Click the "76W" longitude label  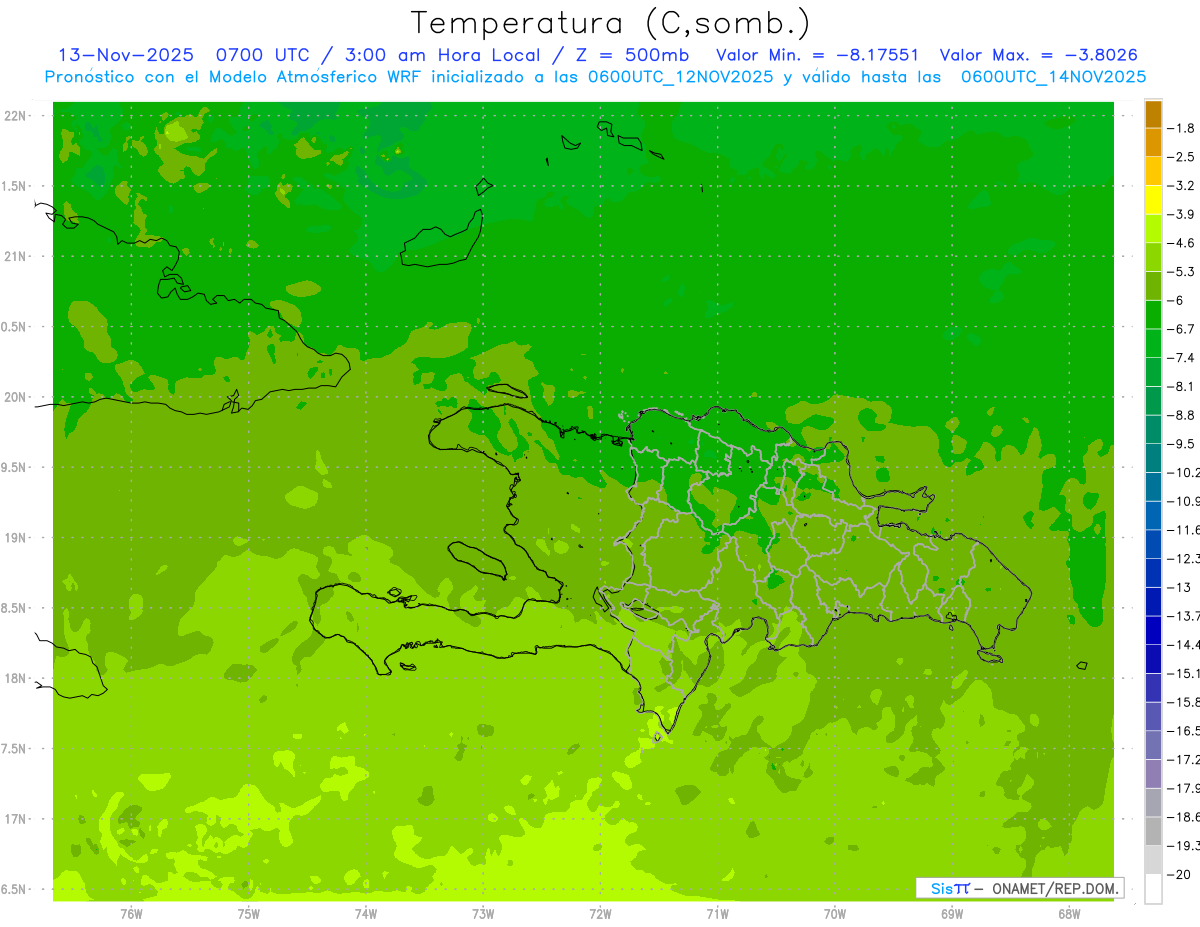[131, 914]
